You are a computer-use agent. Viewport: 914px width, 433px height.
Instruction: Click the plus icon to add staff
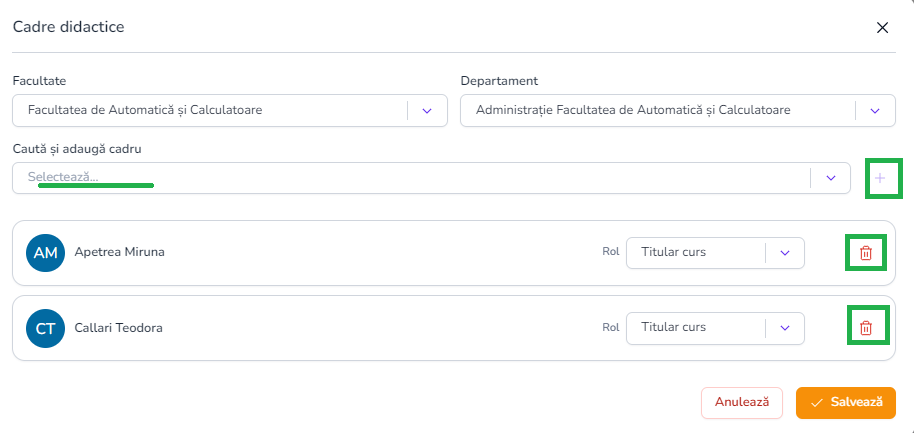880,178
